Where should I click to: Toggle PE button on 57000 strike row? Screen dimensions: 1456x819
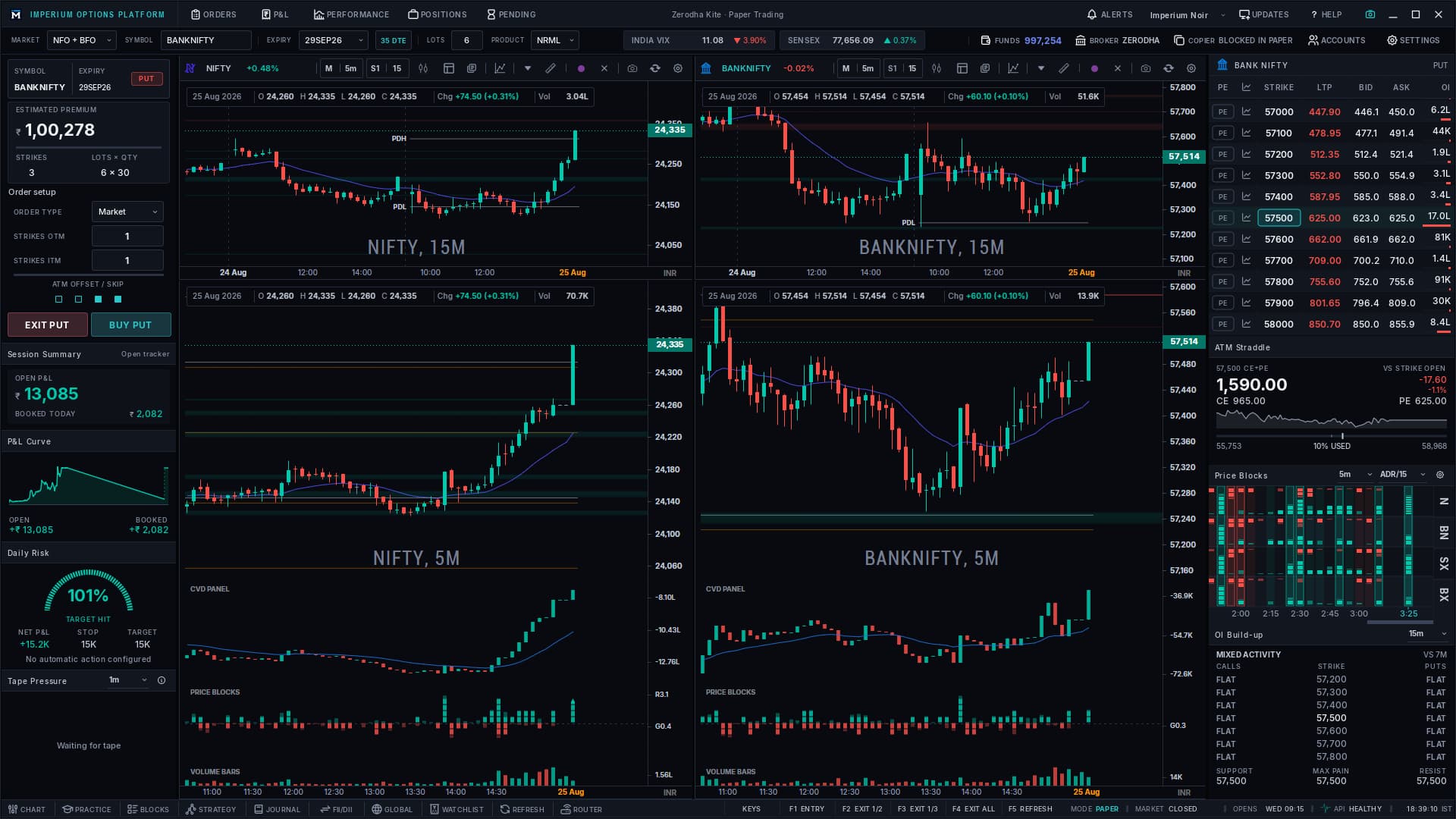(x=1222, y=111)
